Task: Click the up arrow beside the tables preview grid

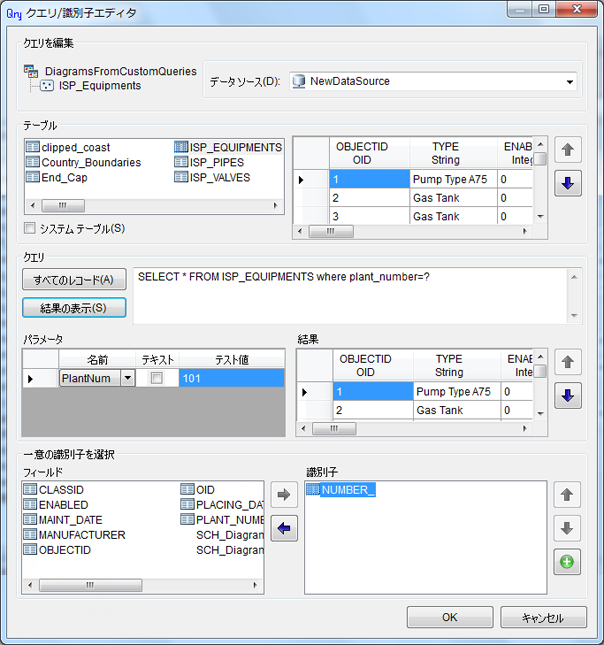Action: click(568, 149)
